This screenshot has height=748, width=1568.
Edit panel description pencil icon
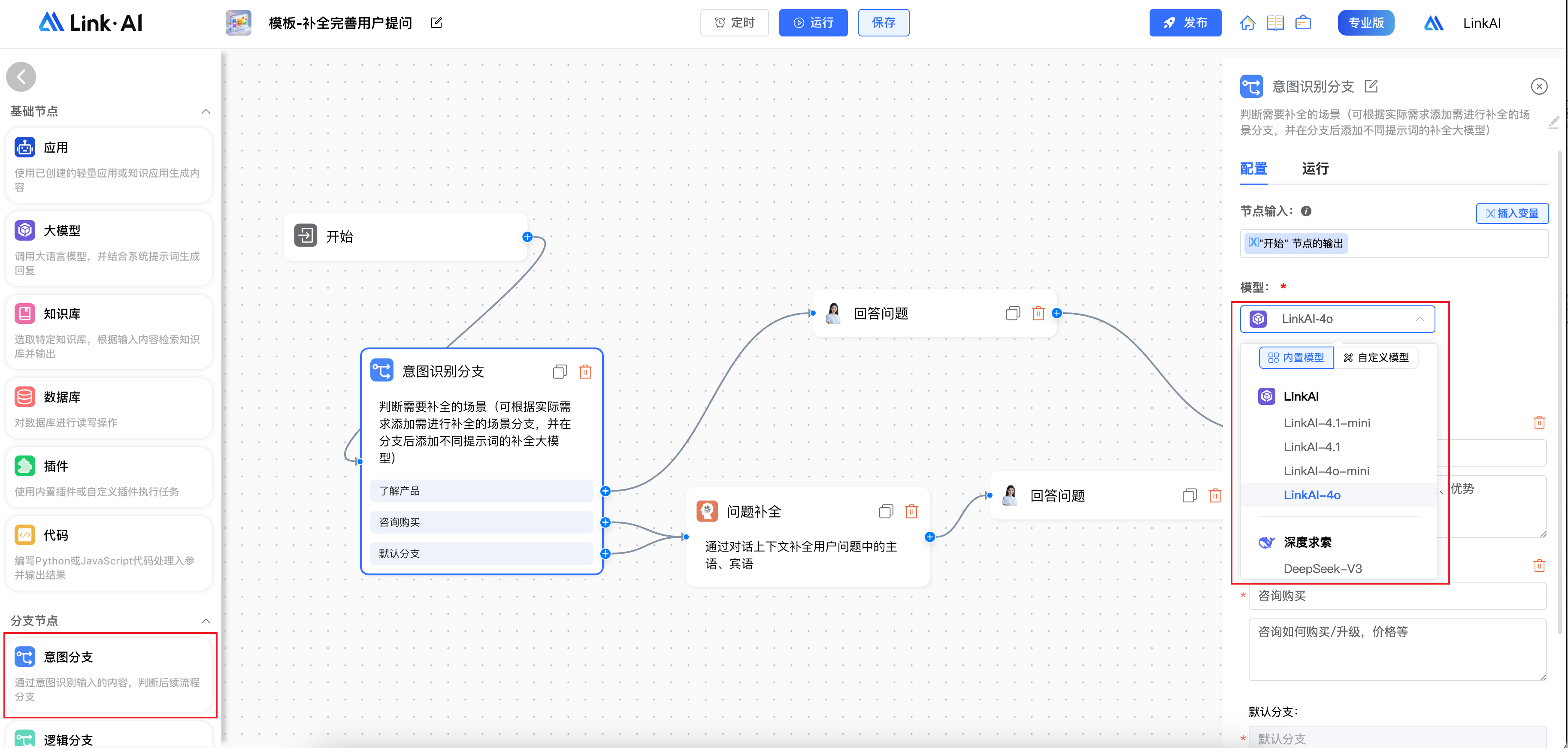click(1553, 122)
